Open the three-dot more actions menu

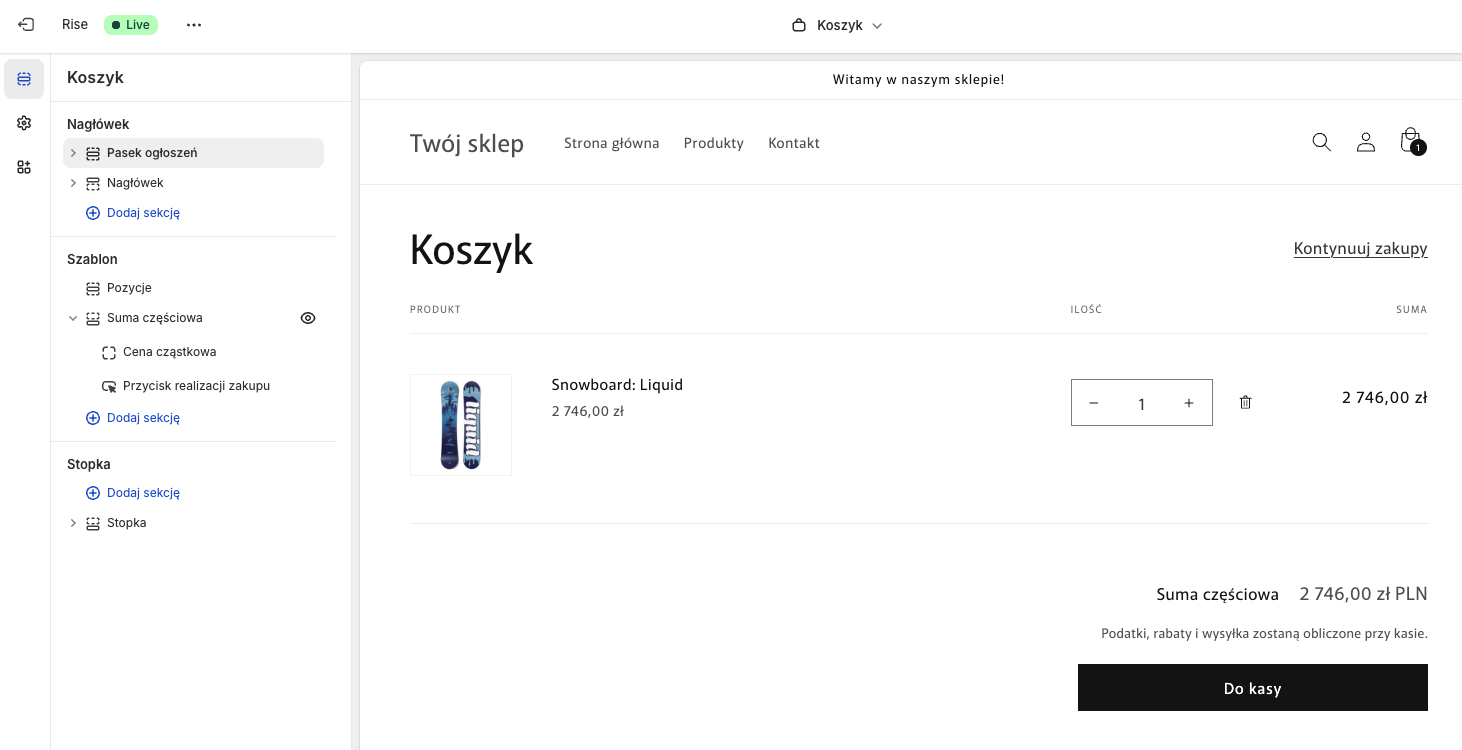coord(194,25)
